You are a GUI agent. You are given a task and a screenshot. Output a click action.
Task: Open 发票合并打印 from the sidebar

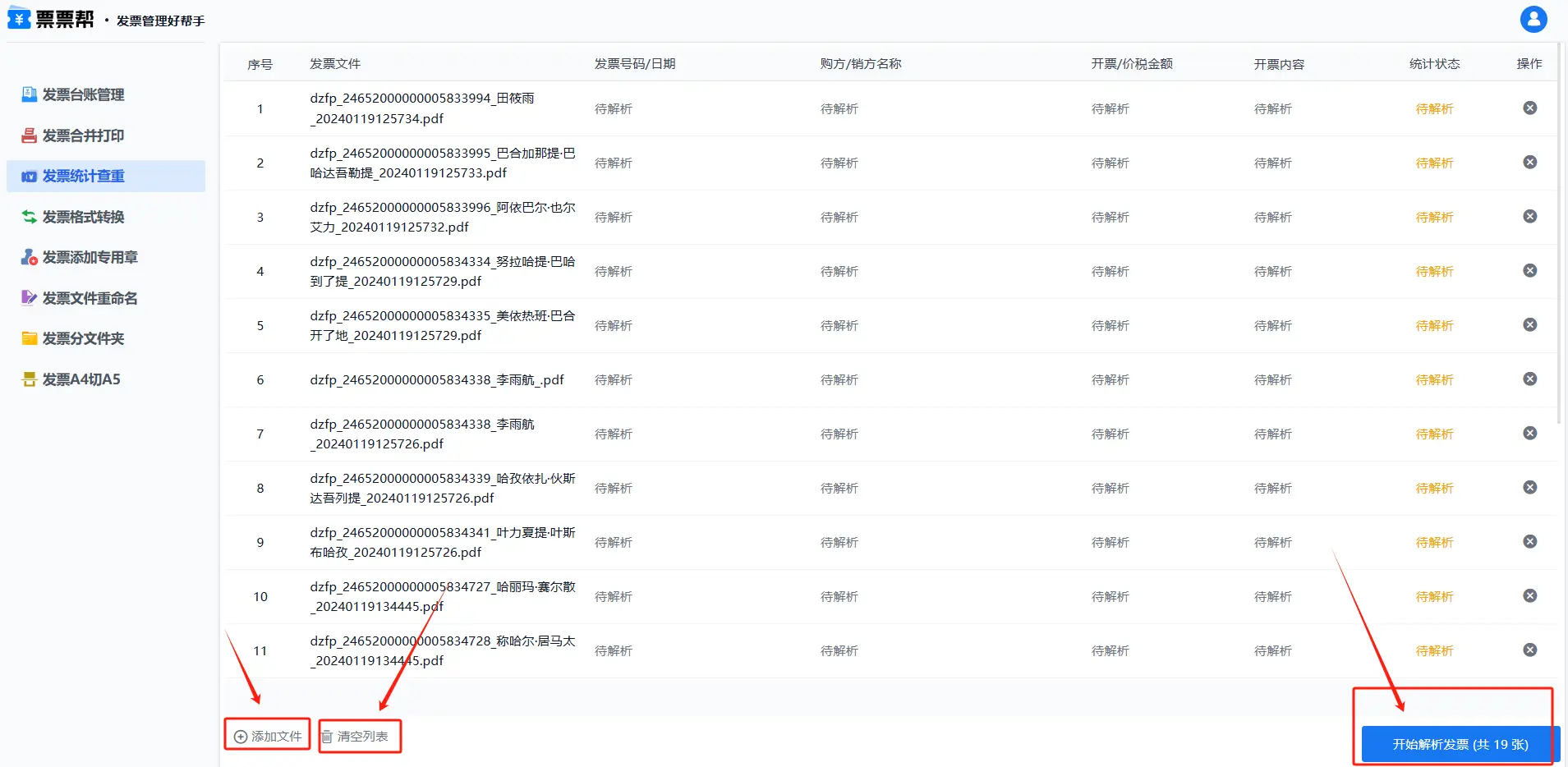pyautogui.click(x=83, y=135)
